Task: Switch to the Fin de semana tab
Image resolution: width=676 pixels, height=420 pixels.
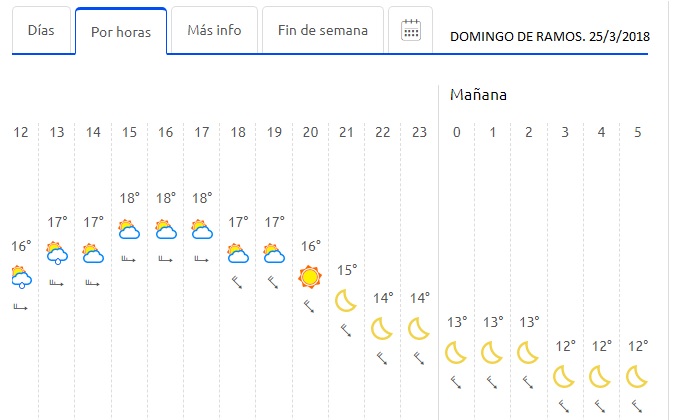Action: tap(323, 30)
